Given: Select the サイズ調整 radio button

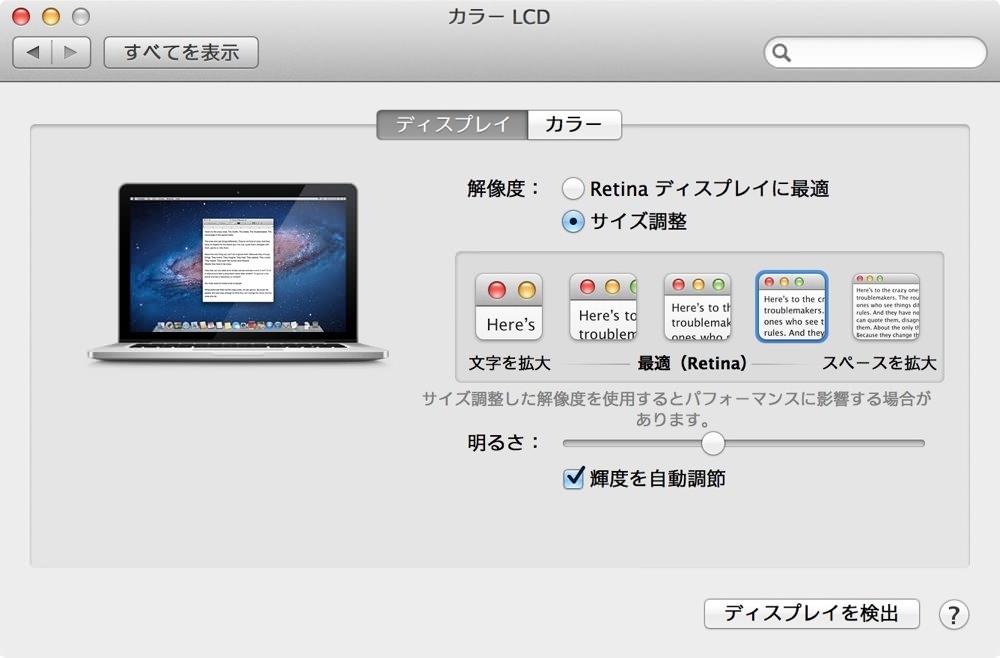Looking at the screenshot, I should pyautogui.click(x=573, y=222).
